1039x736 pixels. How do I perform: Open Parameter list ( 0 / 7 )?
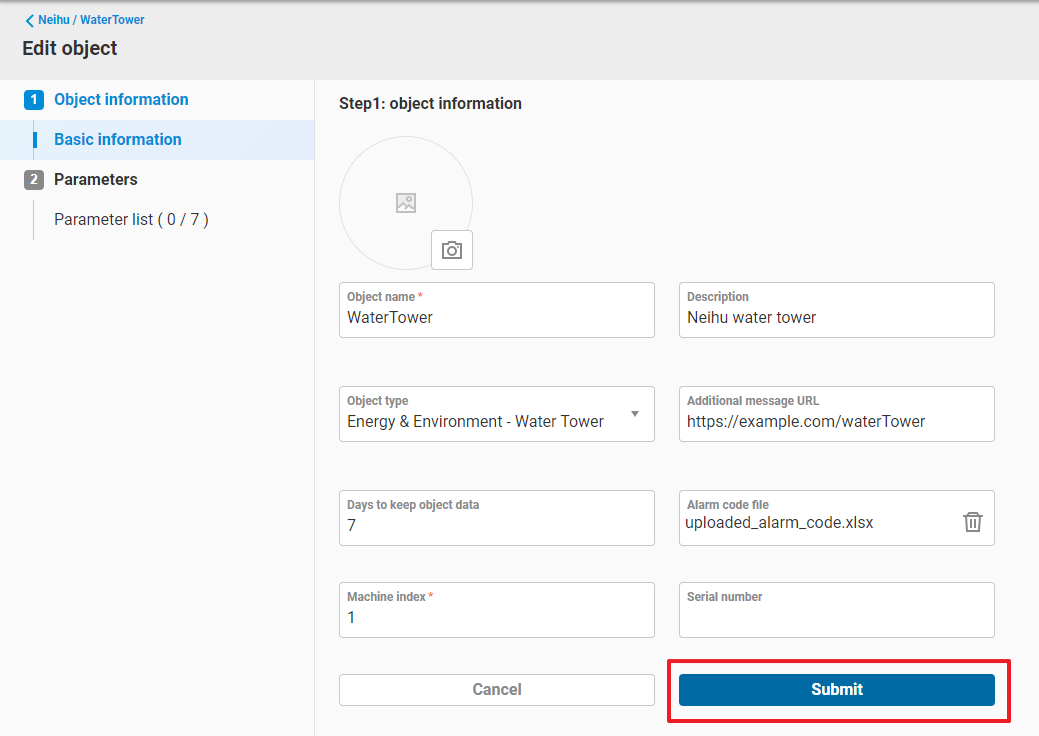pos(131,220)
